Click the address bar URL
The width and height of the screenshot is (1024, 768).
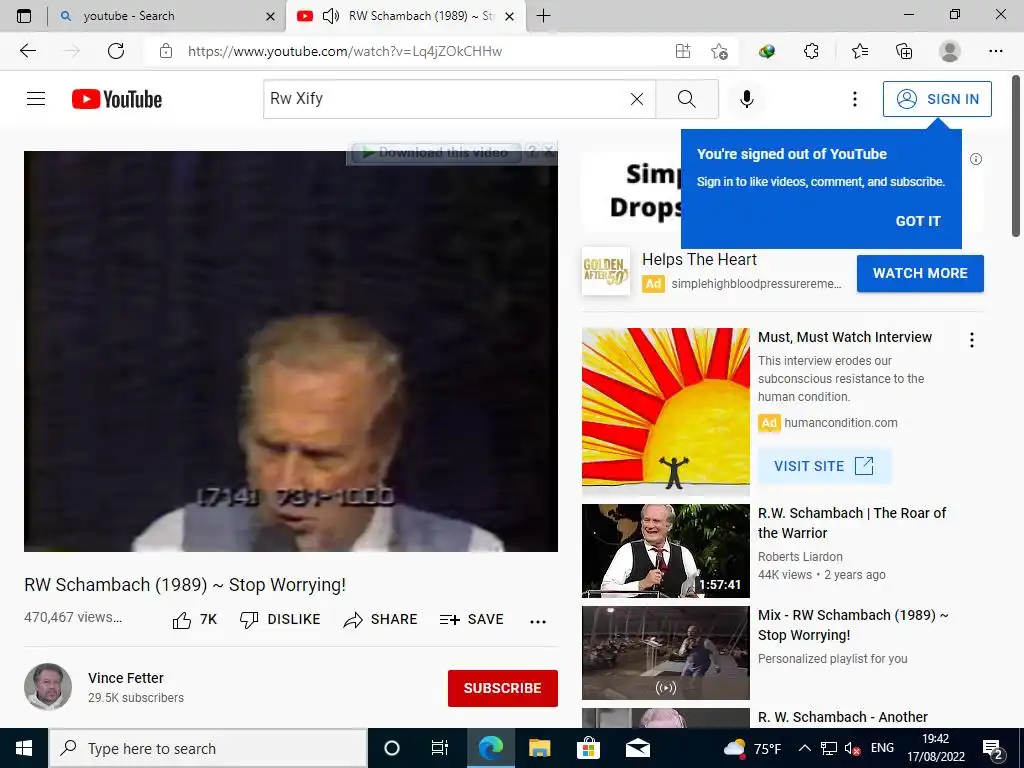(345, 51)
